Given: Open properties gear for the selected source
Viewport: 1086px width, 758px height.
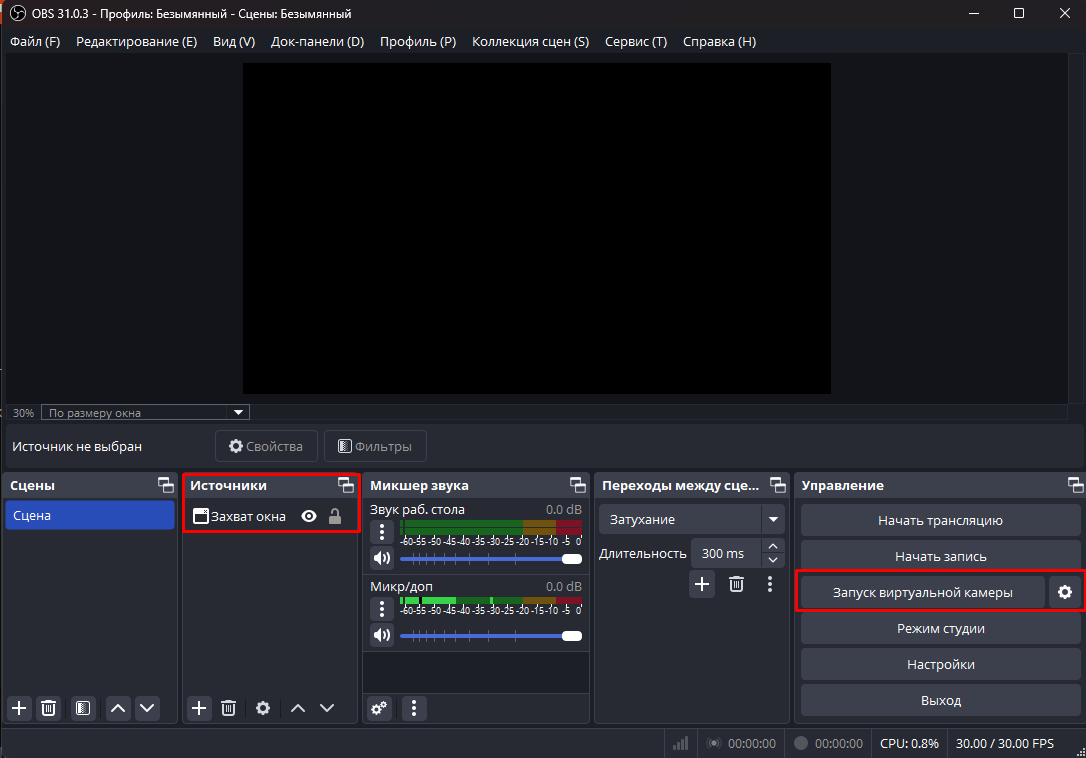Looking at the screenshot, I should 262,708.
